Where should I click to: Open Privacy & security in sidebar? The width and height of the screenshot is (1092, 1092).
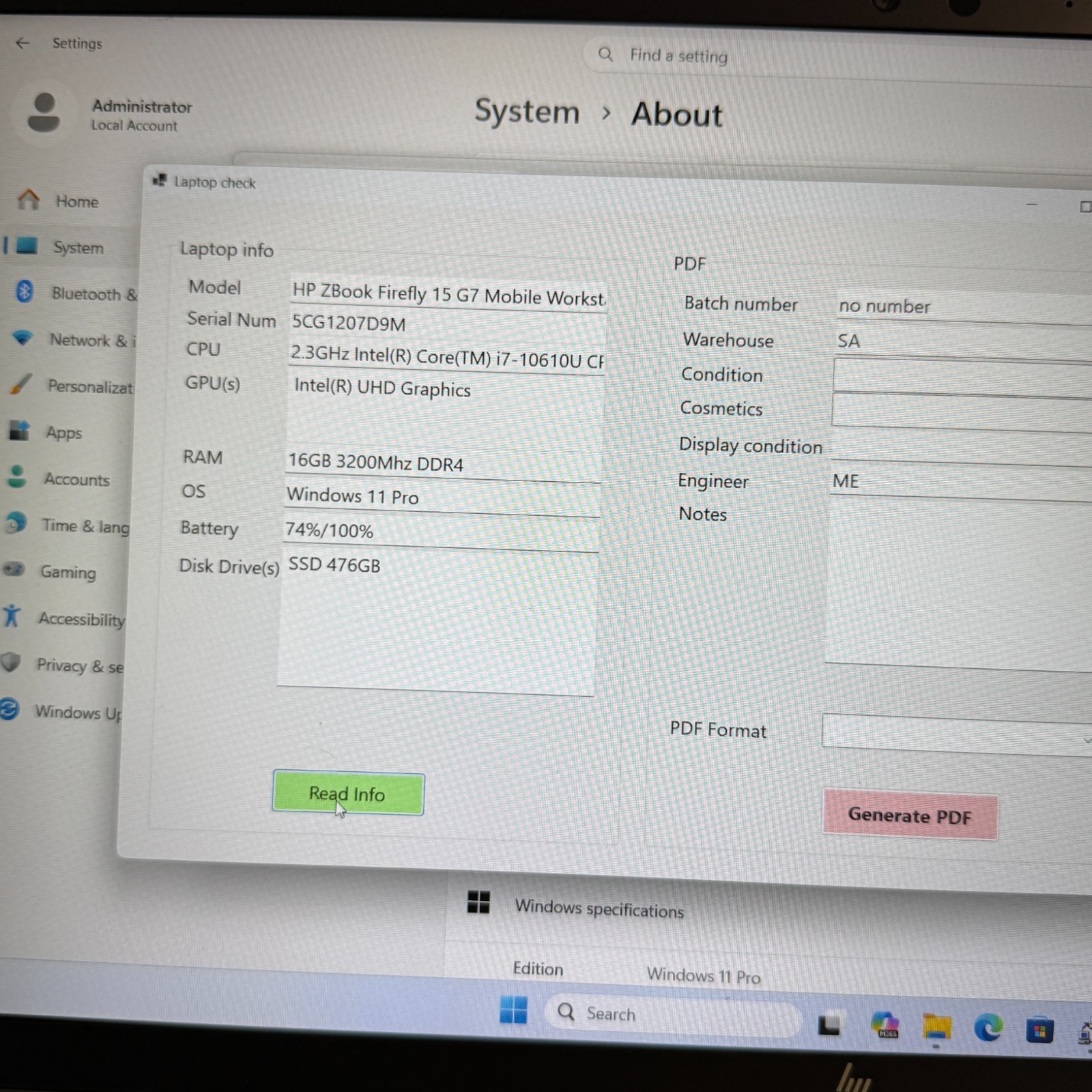pos(62,665)
